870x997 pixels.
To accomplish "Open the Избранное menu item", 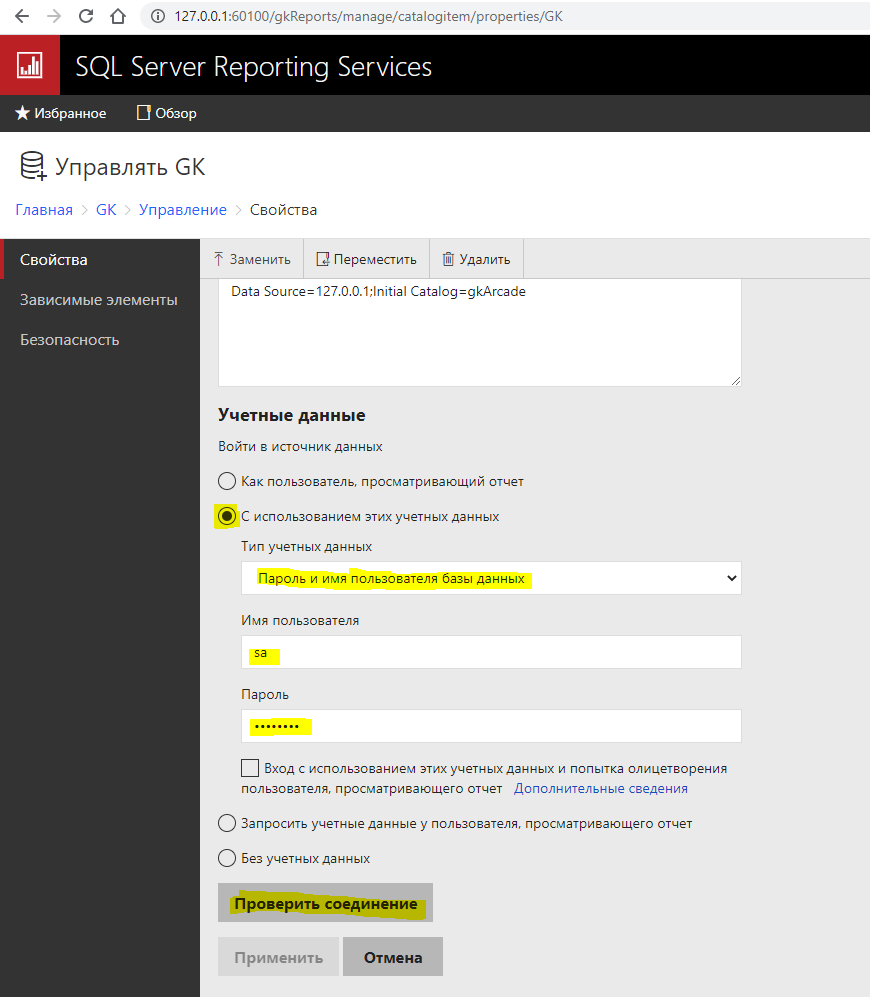I will coord(60,113).
